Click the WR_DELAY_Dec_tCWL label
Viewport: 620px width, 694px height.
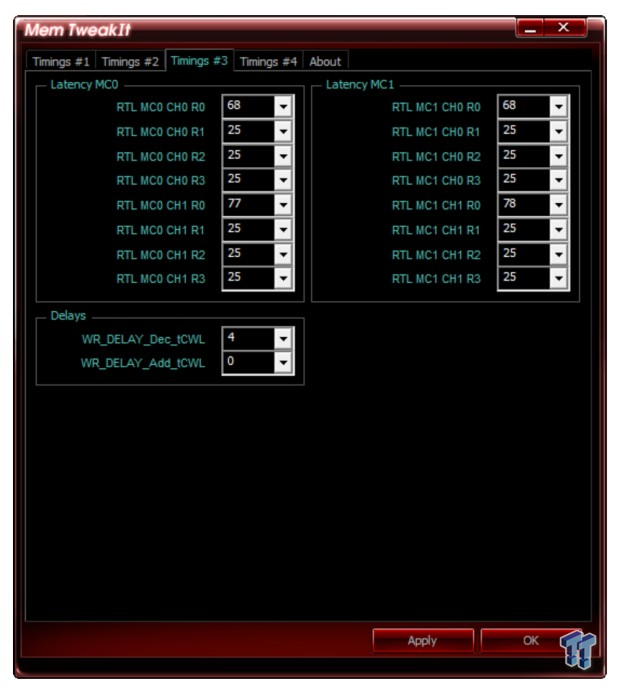[x=143, y=339]
